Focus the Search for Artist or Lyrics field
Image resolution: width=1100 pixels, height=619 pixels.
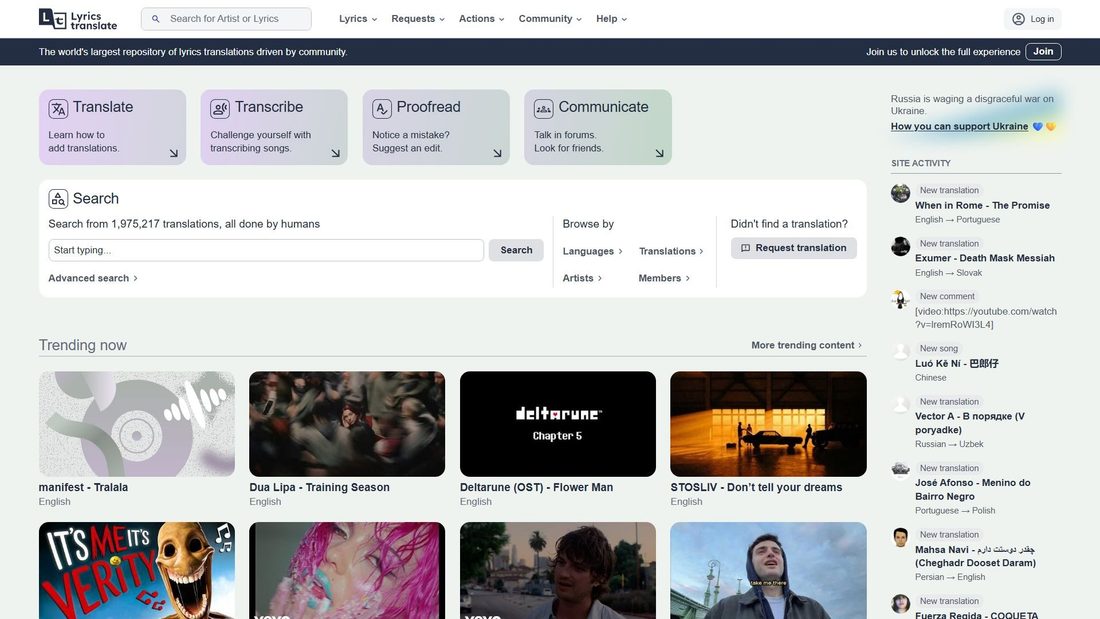tap(226, 19)
